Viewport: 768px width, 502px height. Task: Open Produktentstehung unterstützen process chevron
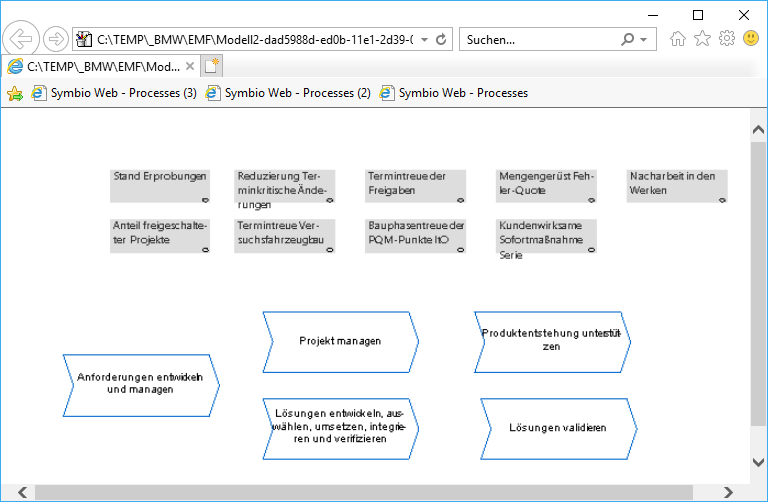552,342
